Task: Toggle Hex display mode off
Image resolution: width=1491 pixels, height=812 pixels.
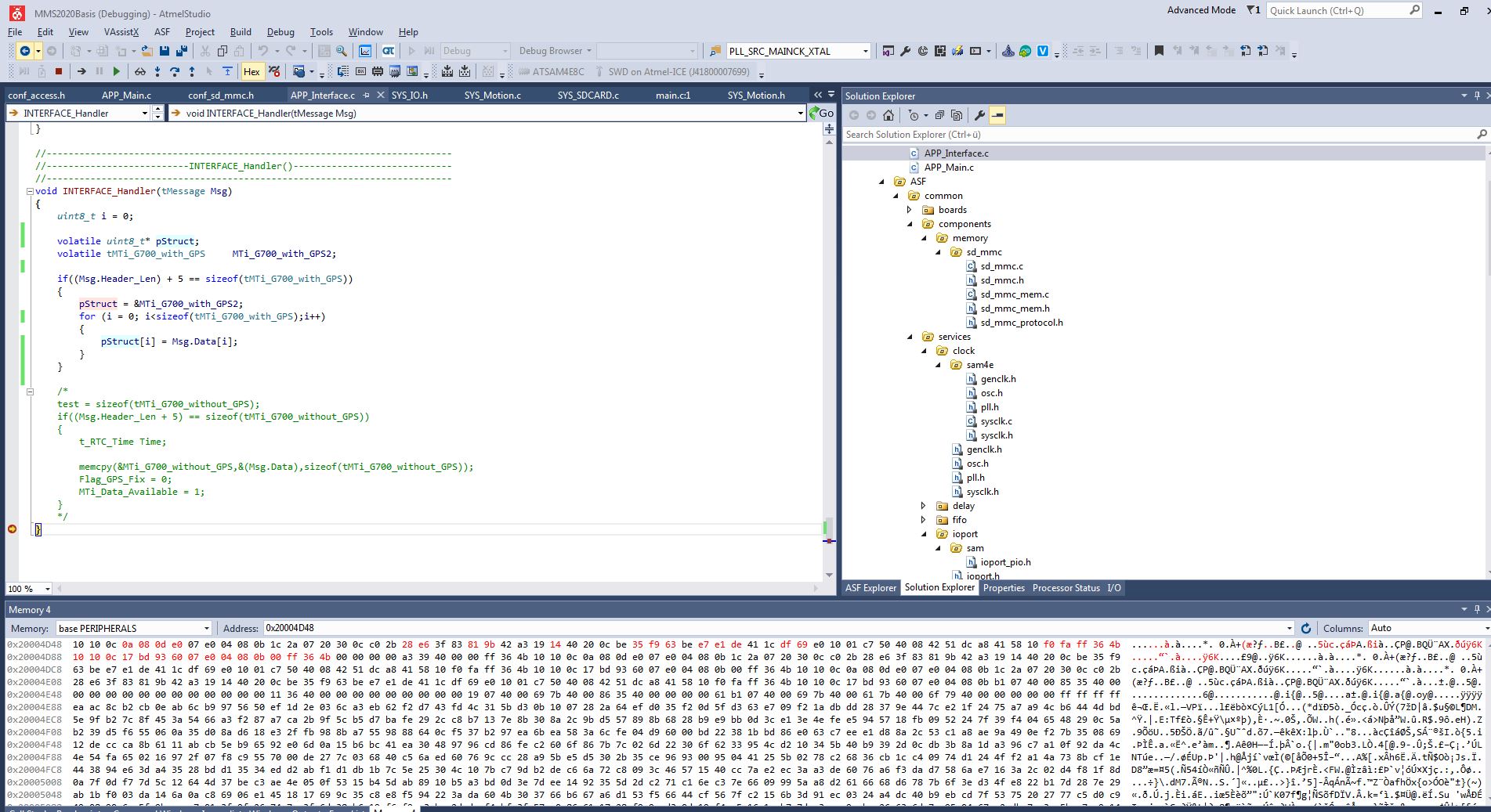Action: click(252, 71)
